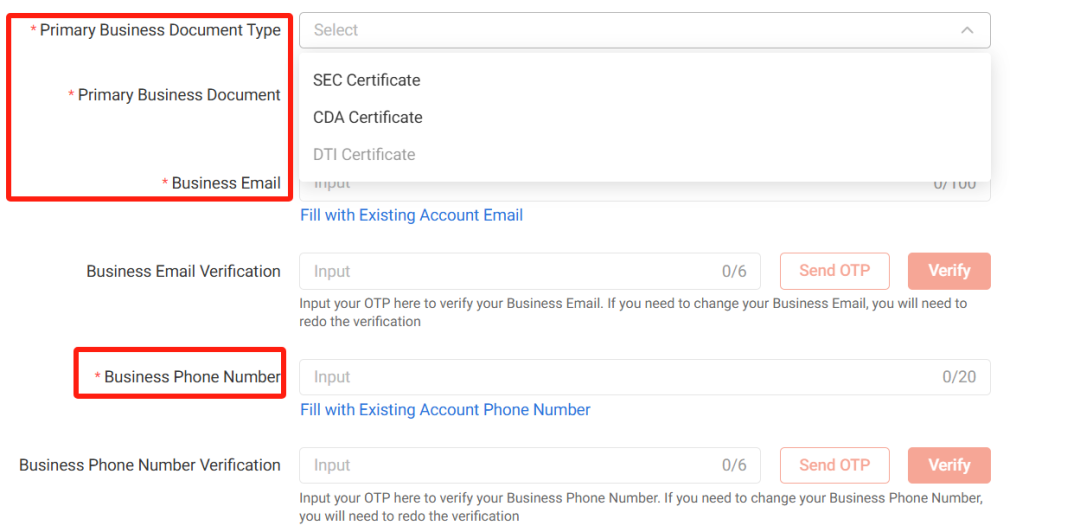Select the CDA Certificate option
Image resolution: width=1080 pixels, height=532 pixels.
(x=367, y=117)
